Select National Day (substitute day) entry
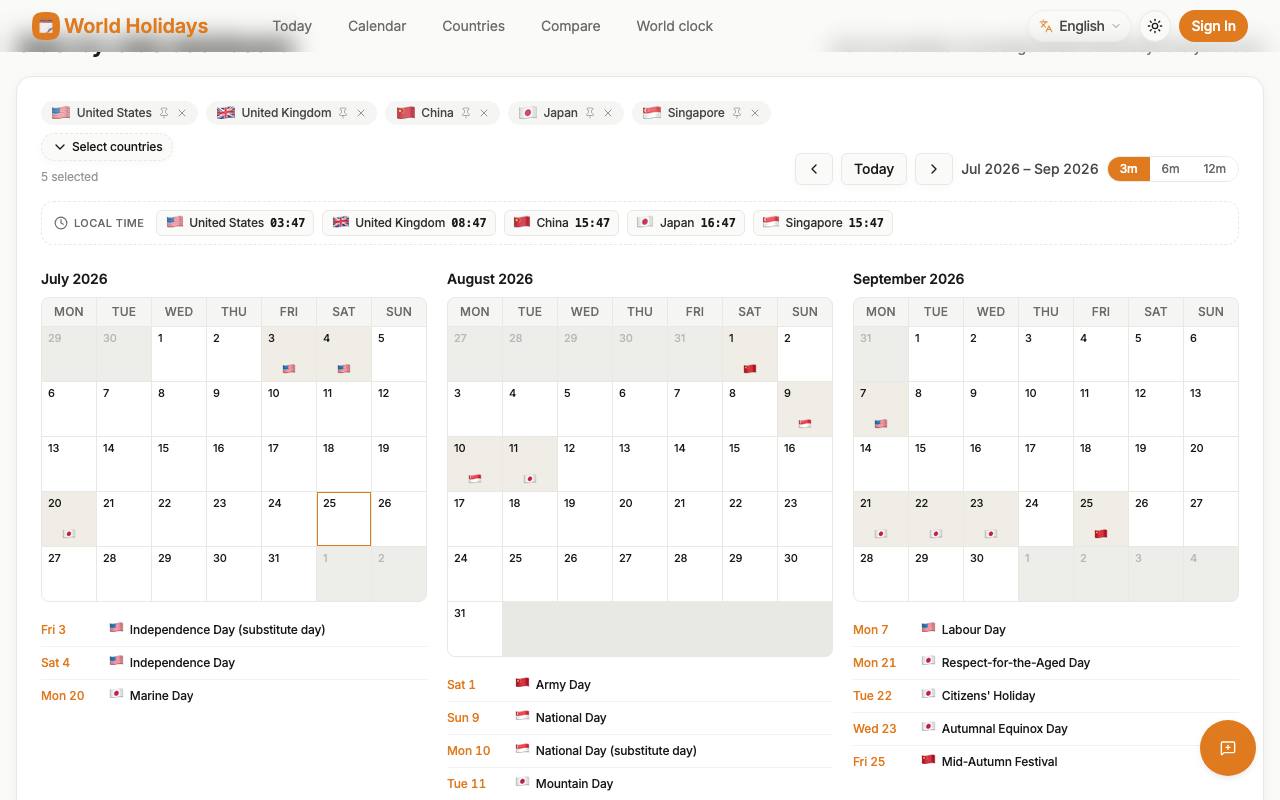Image resolution: width=1280 pixels, height=800 pixels. pos(640,751)
